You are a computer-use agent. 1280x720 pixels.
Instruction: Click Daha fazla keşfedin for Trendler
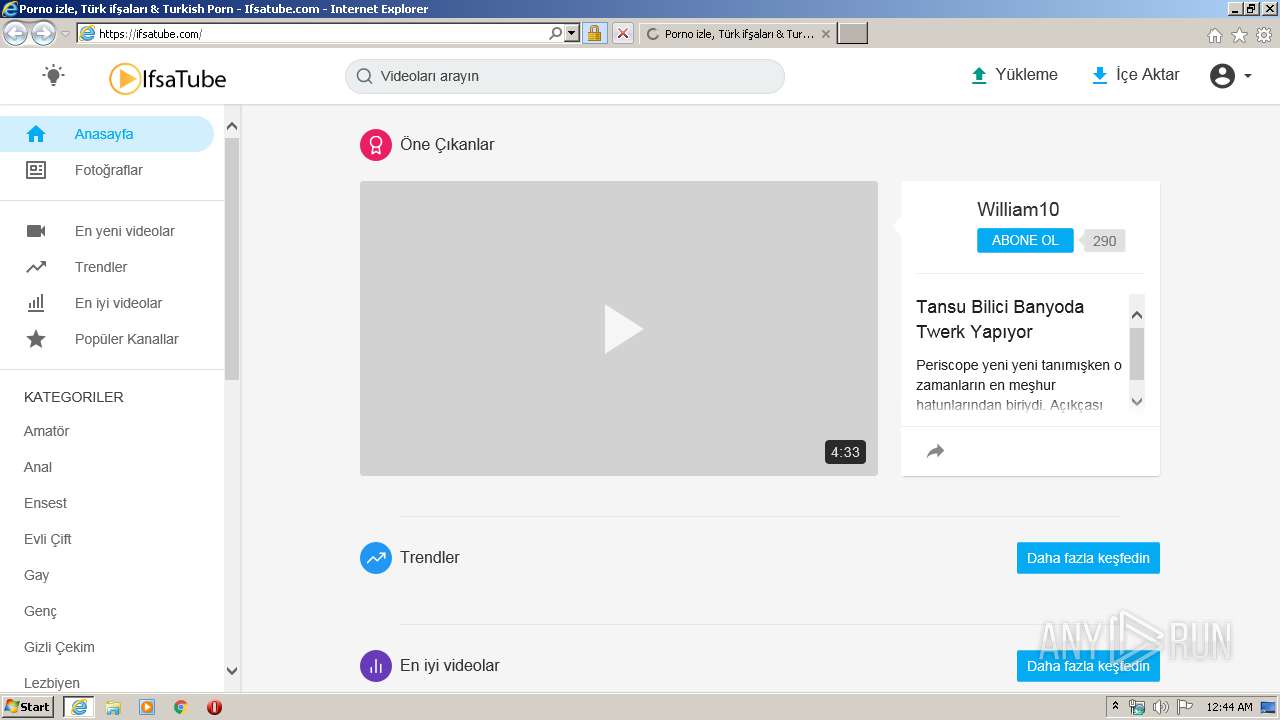point(1088,558)
